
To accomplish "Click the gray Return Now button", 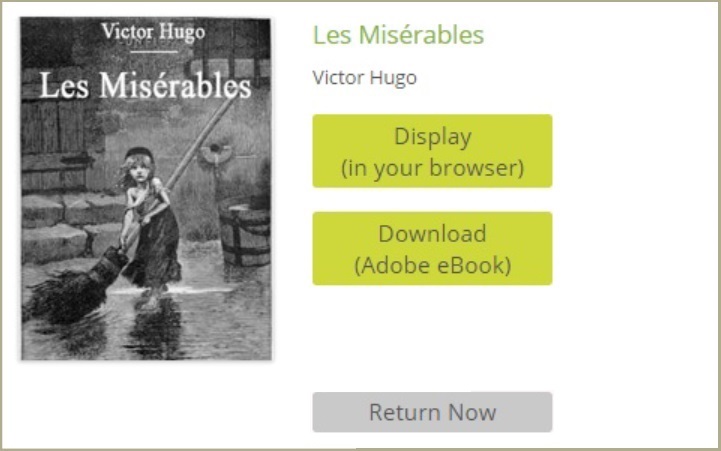I will [x=432, y=412].
